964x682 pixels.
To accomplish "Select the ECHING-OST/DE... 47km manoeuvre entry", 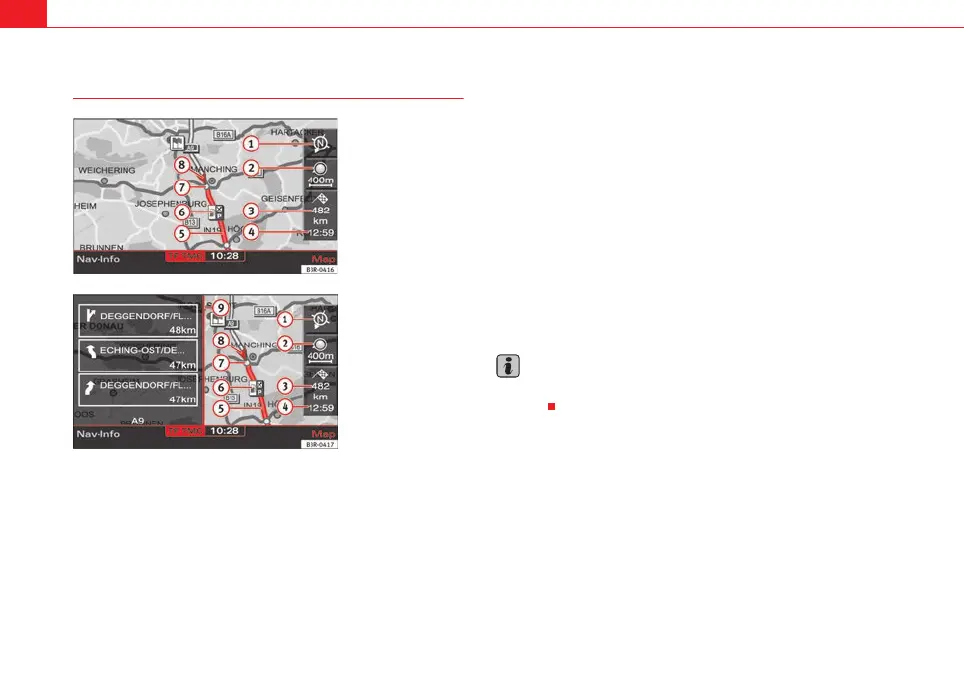I will coord(138,355).
